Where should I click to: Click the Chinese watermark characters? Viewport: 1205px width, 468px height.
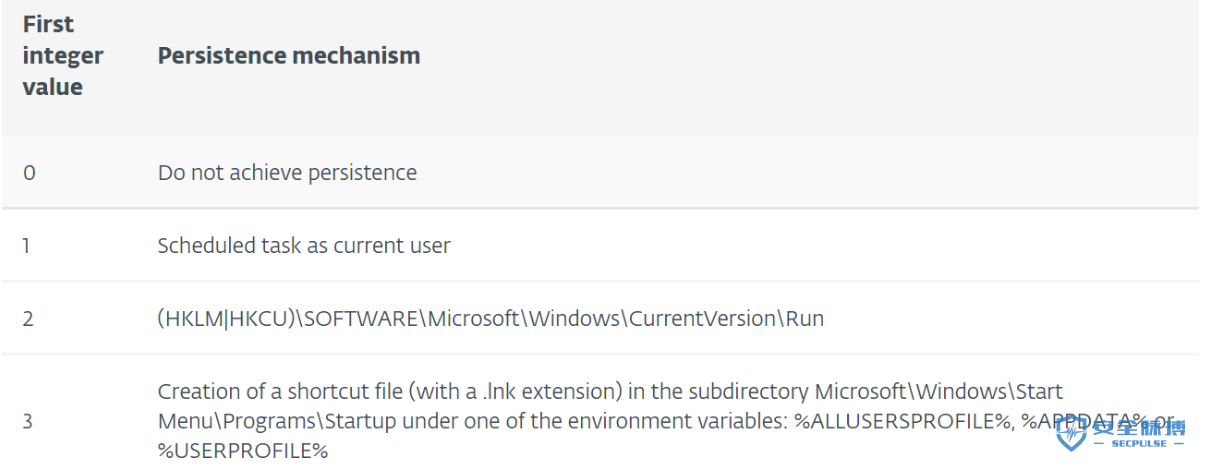click(x=1137, y=429)
